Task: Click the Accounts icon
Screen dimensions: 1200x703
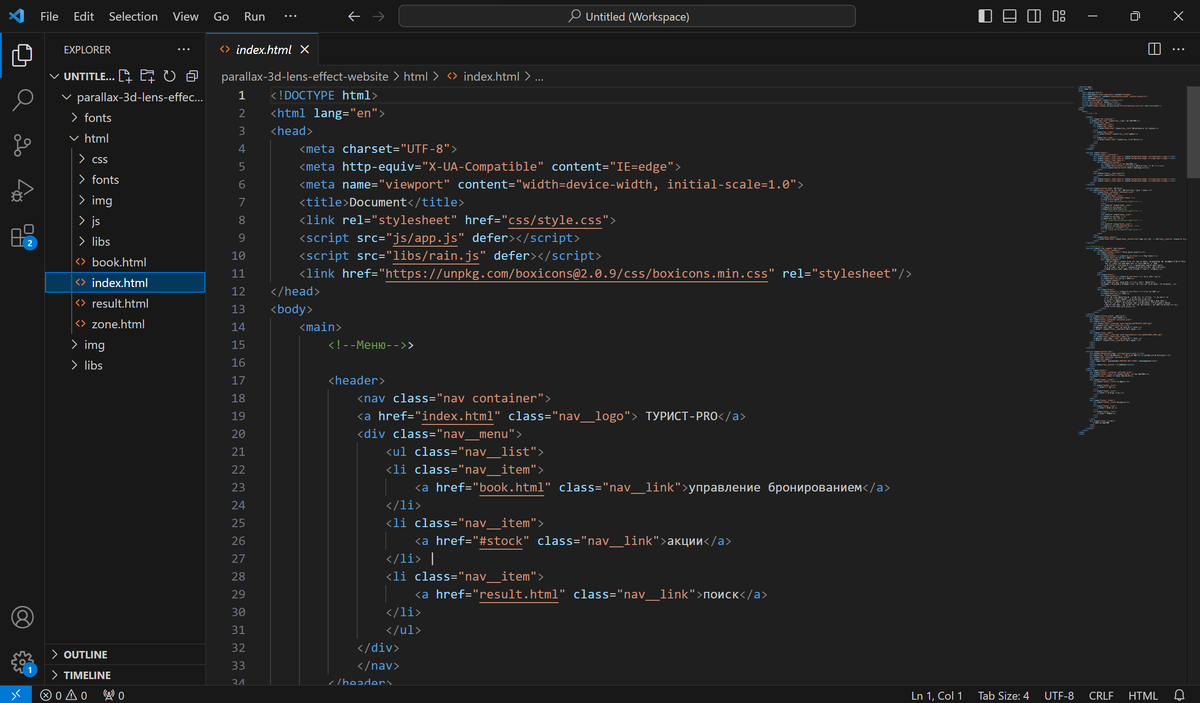Action: pos(22,617)
